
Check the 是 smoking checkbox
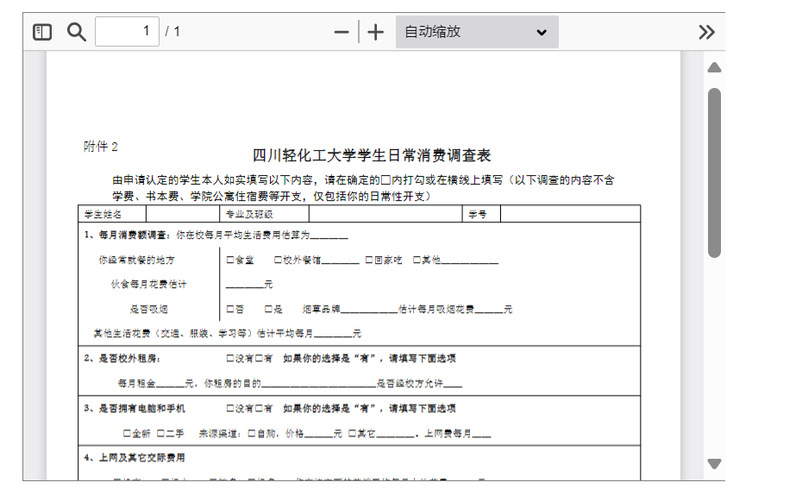click(269, 309)
